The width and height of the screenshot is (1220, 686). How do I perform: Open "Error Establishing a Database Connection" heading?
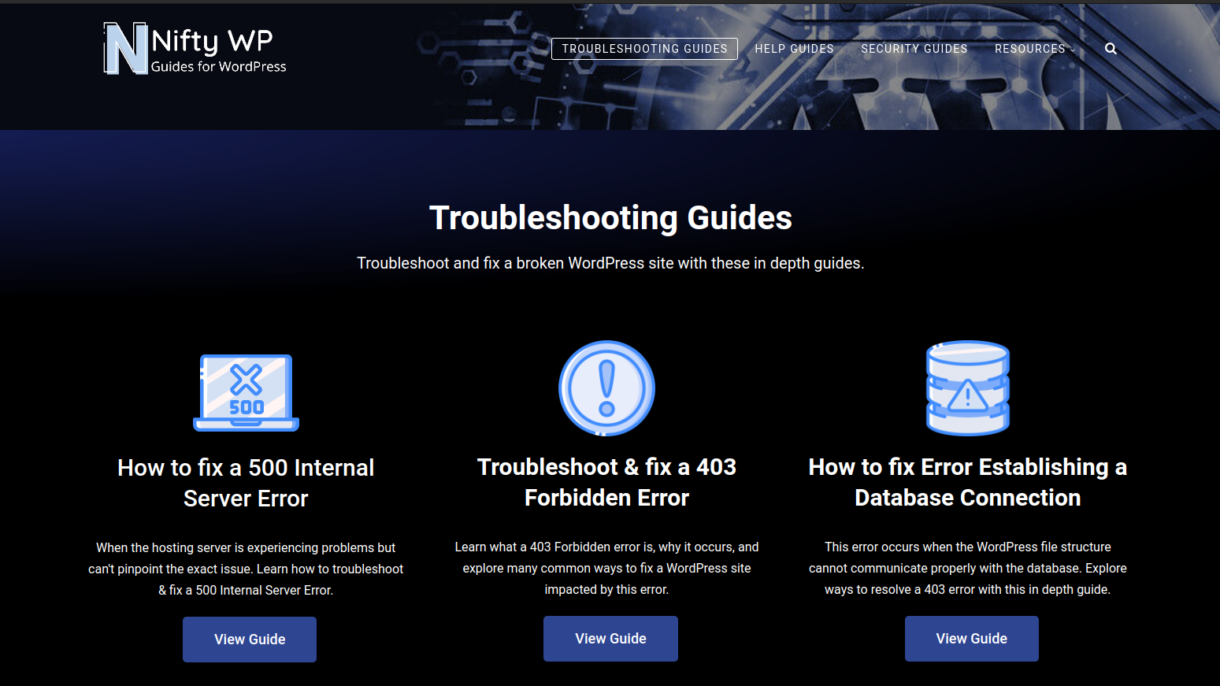click(967, 482)
